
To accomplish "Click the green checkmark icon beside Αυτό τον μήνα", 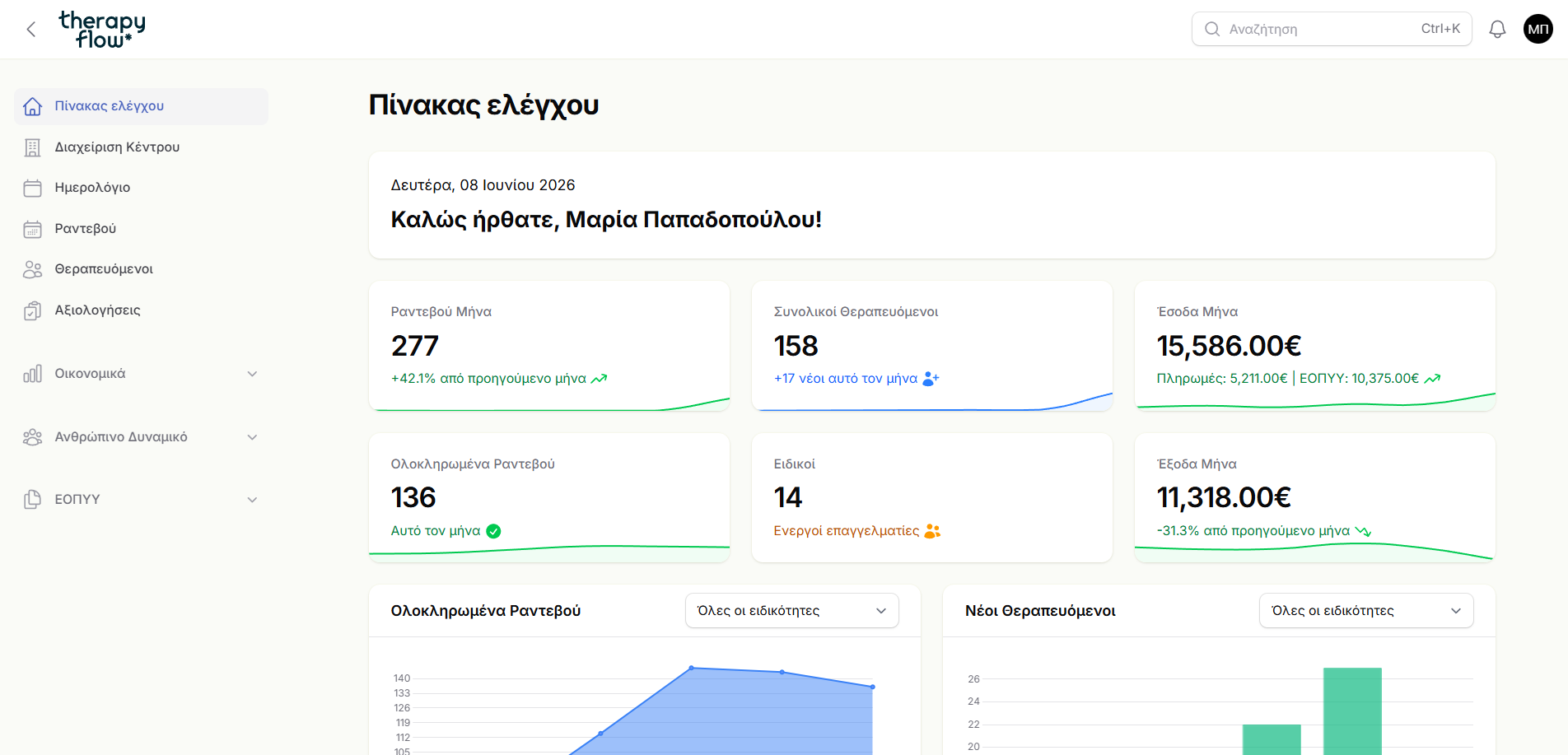I will tap(494, 531).
